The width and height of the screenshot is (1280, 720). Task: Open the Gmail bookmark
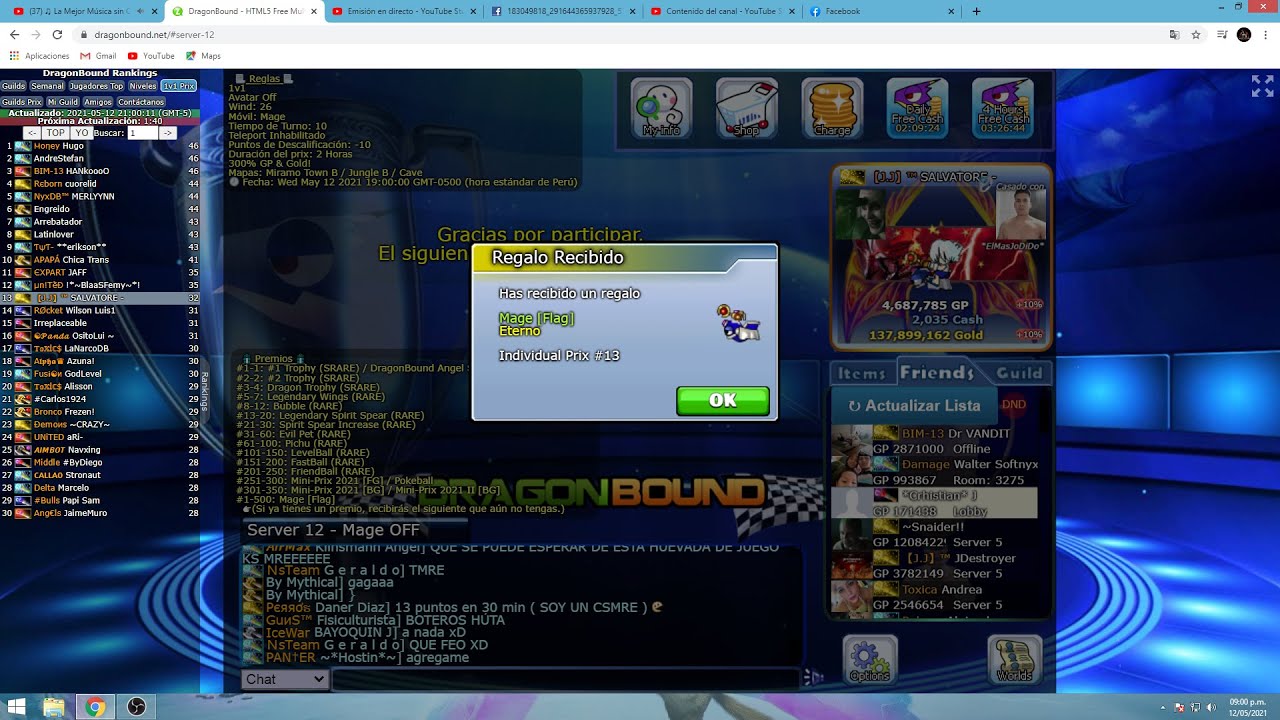point(98,56)
